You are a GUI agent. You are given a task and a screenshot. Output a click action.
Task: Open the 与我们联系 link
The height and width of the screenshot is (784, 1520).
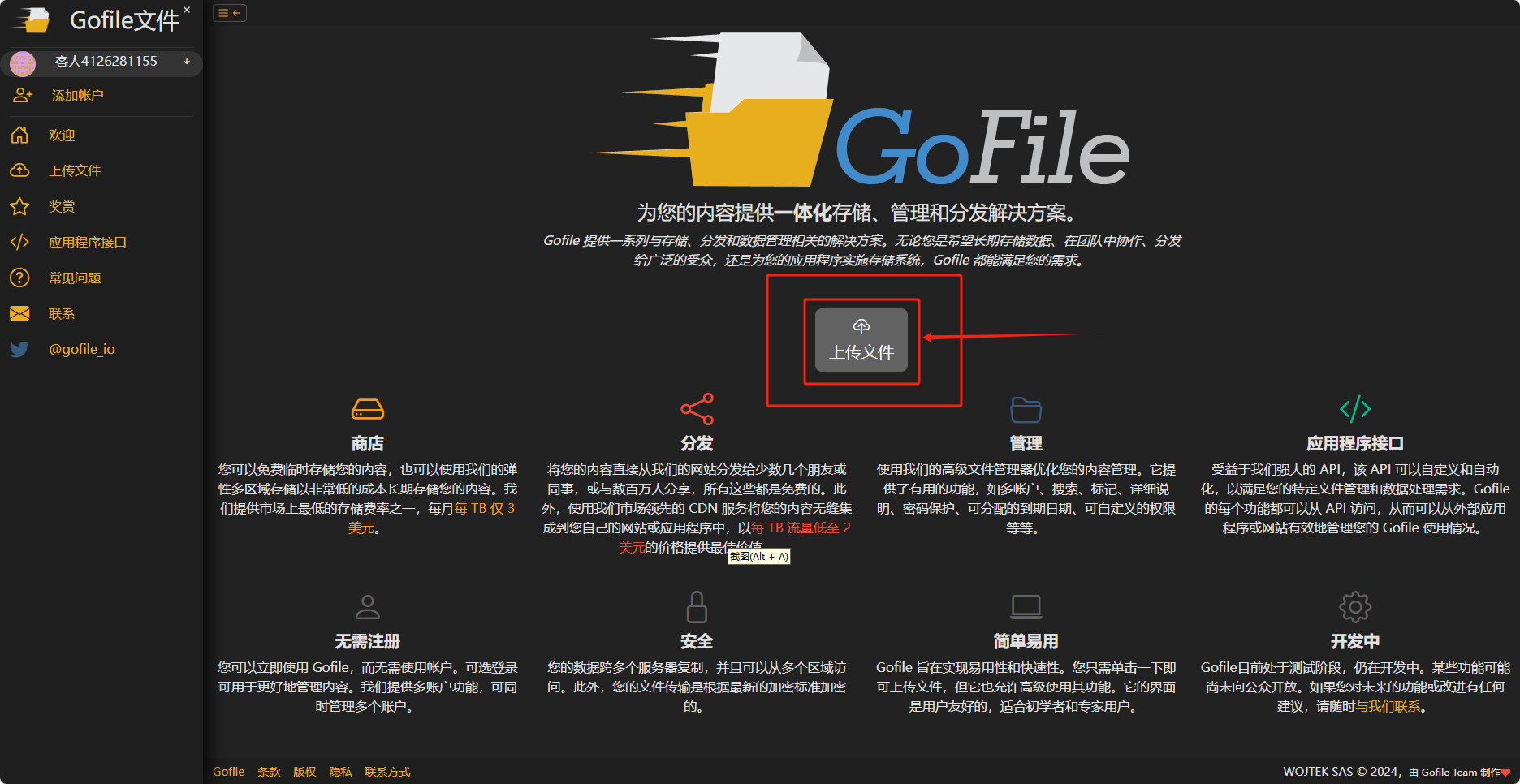(x=1388, y=707)
